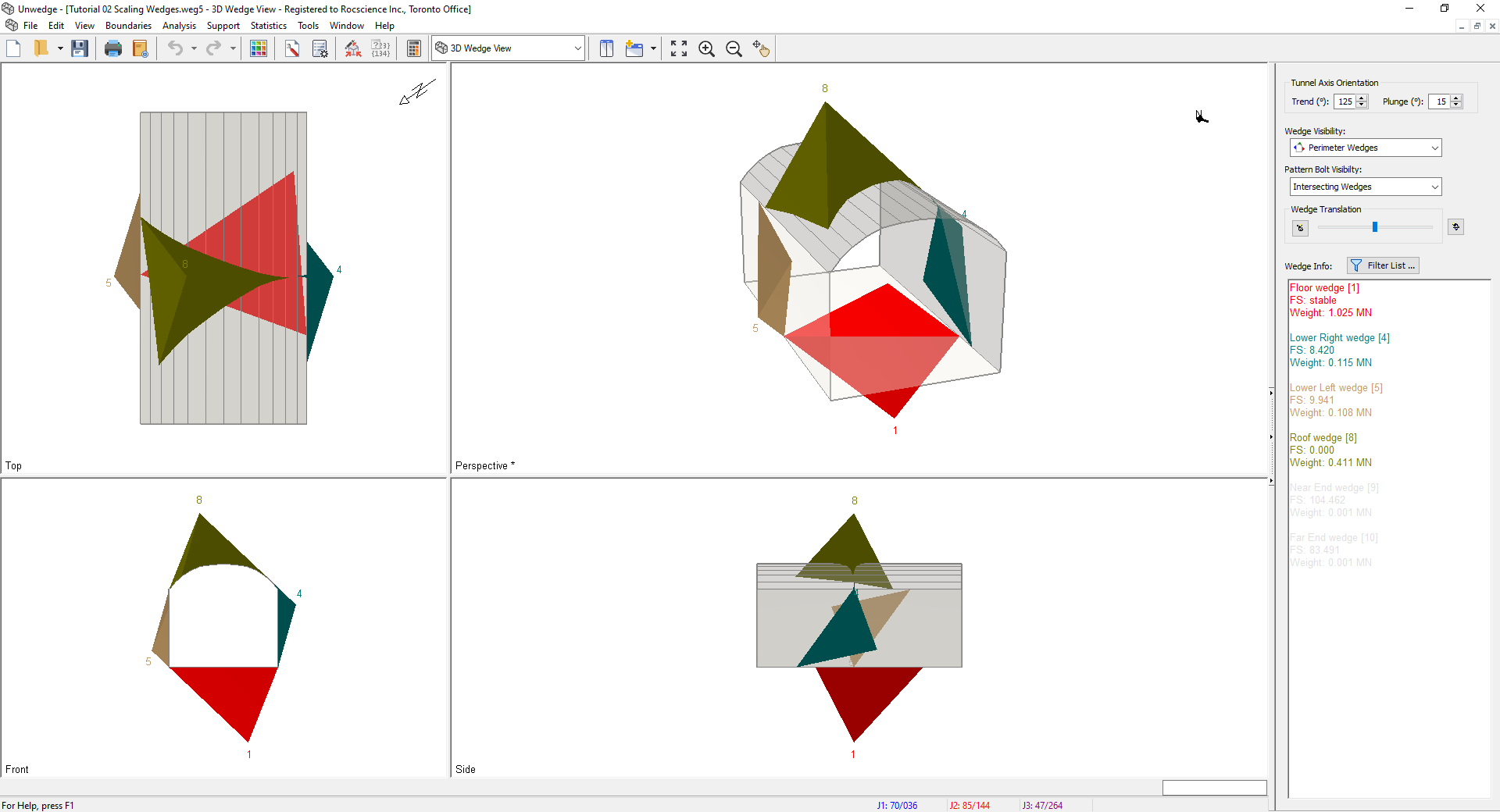Click the Redo arrow icon
The width and height of the screenshot is (1500, 812).
[213, 48]
